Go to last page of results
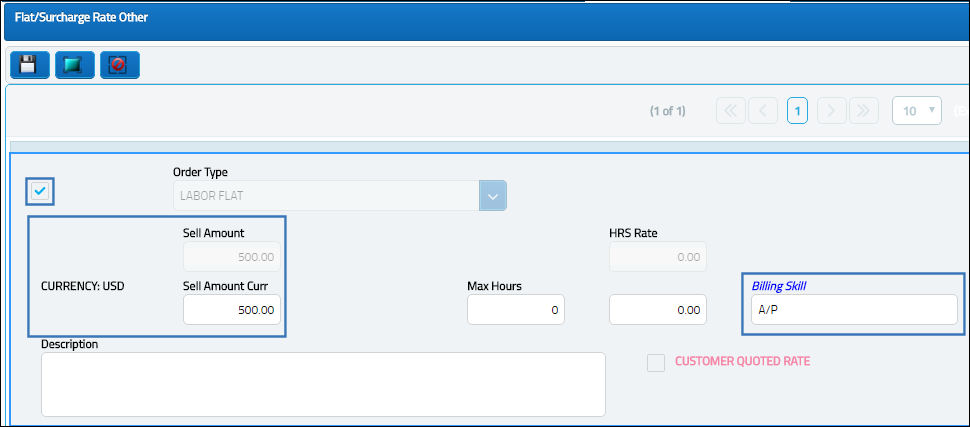Image resolution: width=970 pixels, height=427 pixels. (864, 111)
